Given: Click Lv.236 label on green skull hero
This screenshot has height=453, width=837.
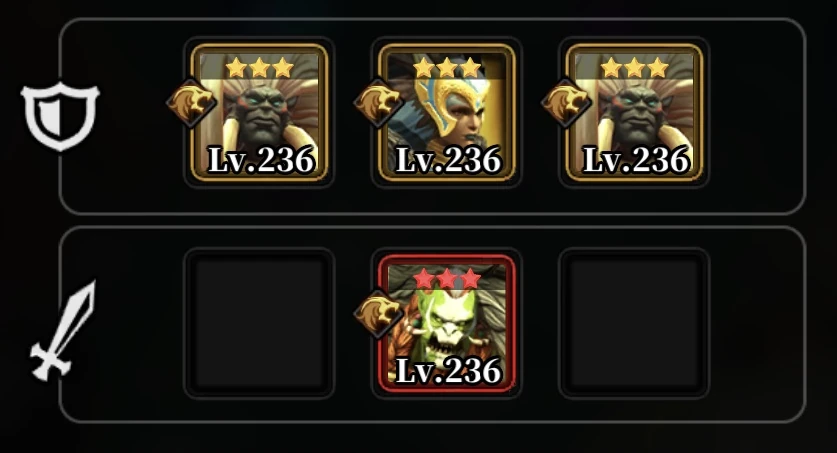Looking at the screenshot, I should (x=448, y=370).
